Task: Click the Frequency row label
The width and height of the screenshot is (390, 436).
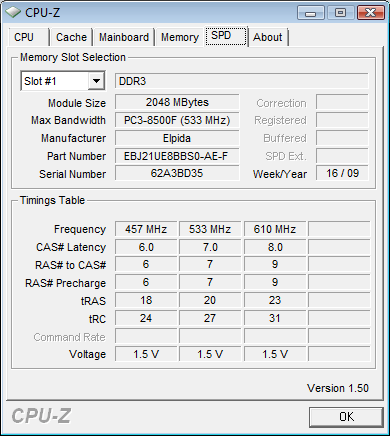Action: pyautogui.click(x=80, y=229)
